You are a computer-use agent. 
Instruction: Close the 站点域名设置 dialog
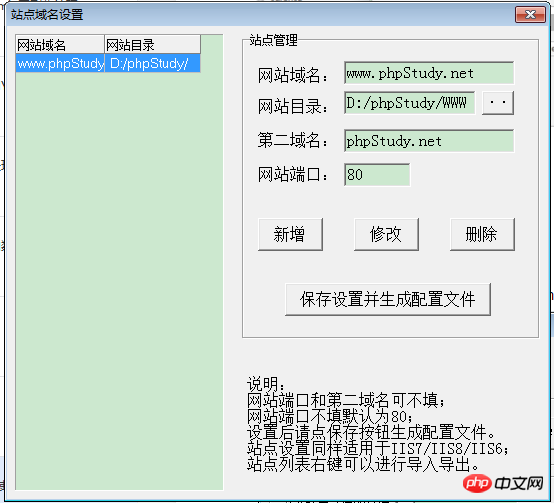(x=530, y=14)
